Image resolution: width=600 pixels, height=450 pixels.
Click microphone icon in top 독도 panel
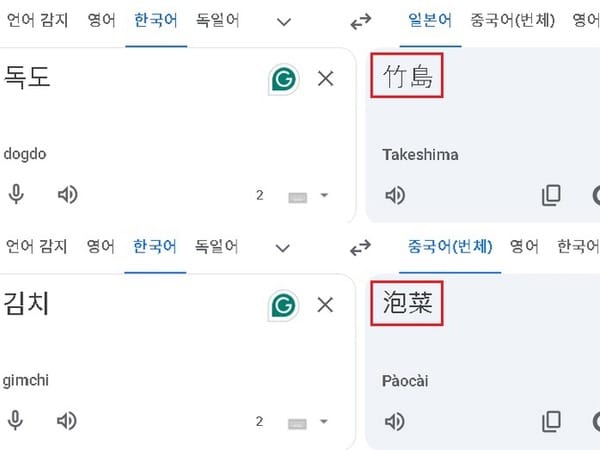[16, 195]
